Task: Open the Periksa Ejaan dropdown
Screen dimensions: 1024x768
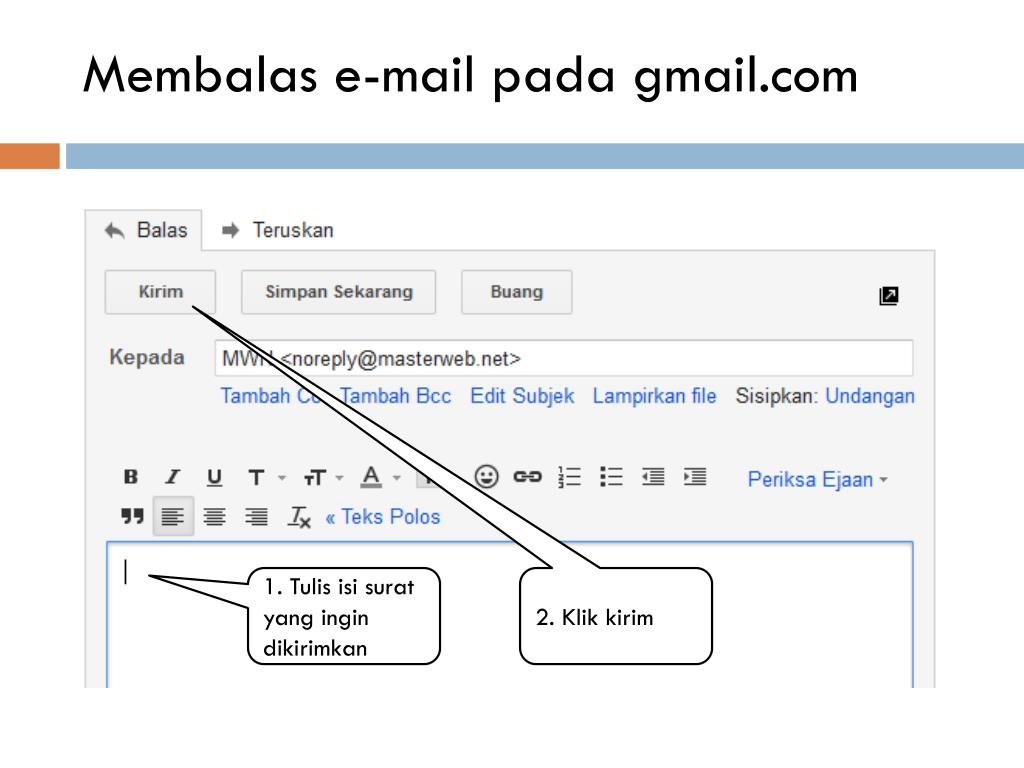Action: [x=818, y=479]
